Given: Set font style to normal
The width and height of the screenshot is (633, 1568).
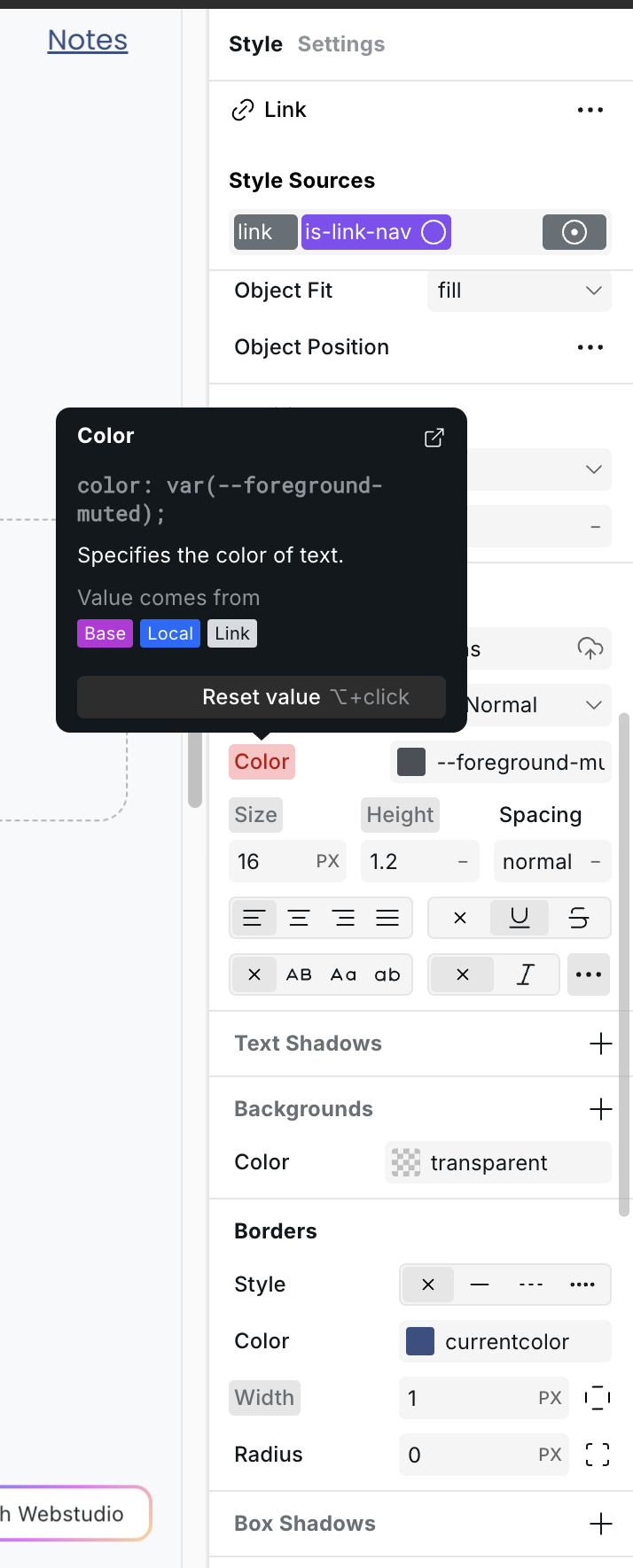Looking at the screenshot, I should click(x=462, y=974).
